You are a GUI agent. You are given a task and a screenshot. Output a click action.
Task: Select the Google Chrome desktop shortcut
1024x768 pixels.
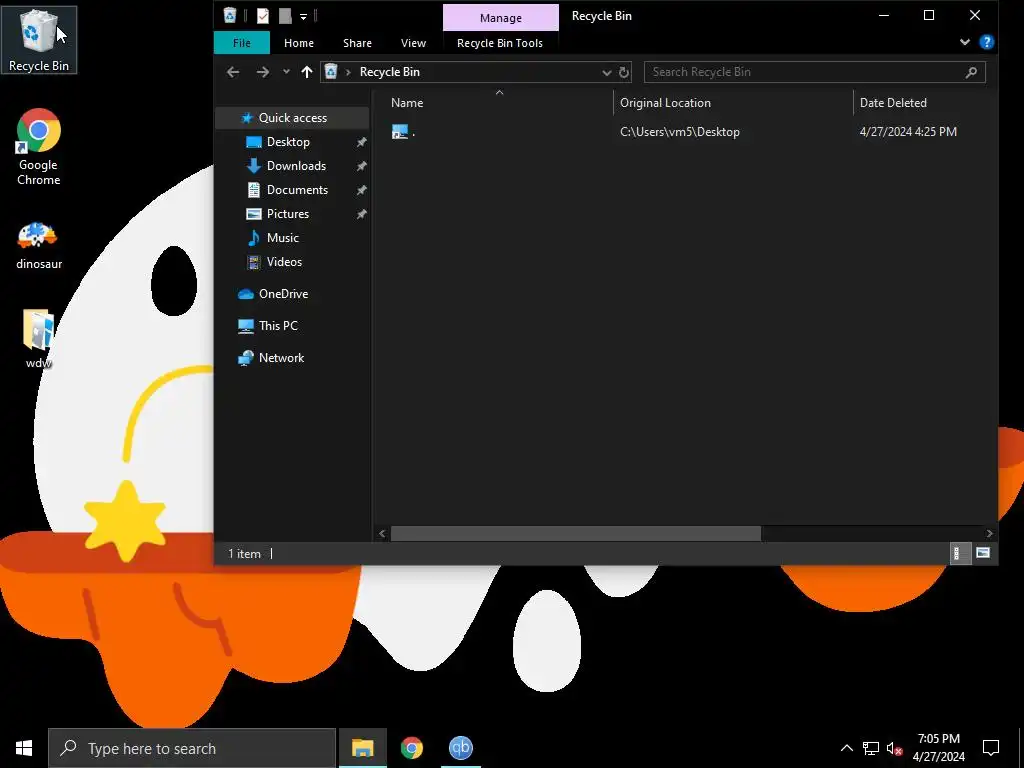[x=39, y=147]
